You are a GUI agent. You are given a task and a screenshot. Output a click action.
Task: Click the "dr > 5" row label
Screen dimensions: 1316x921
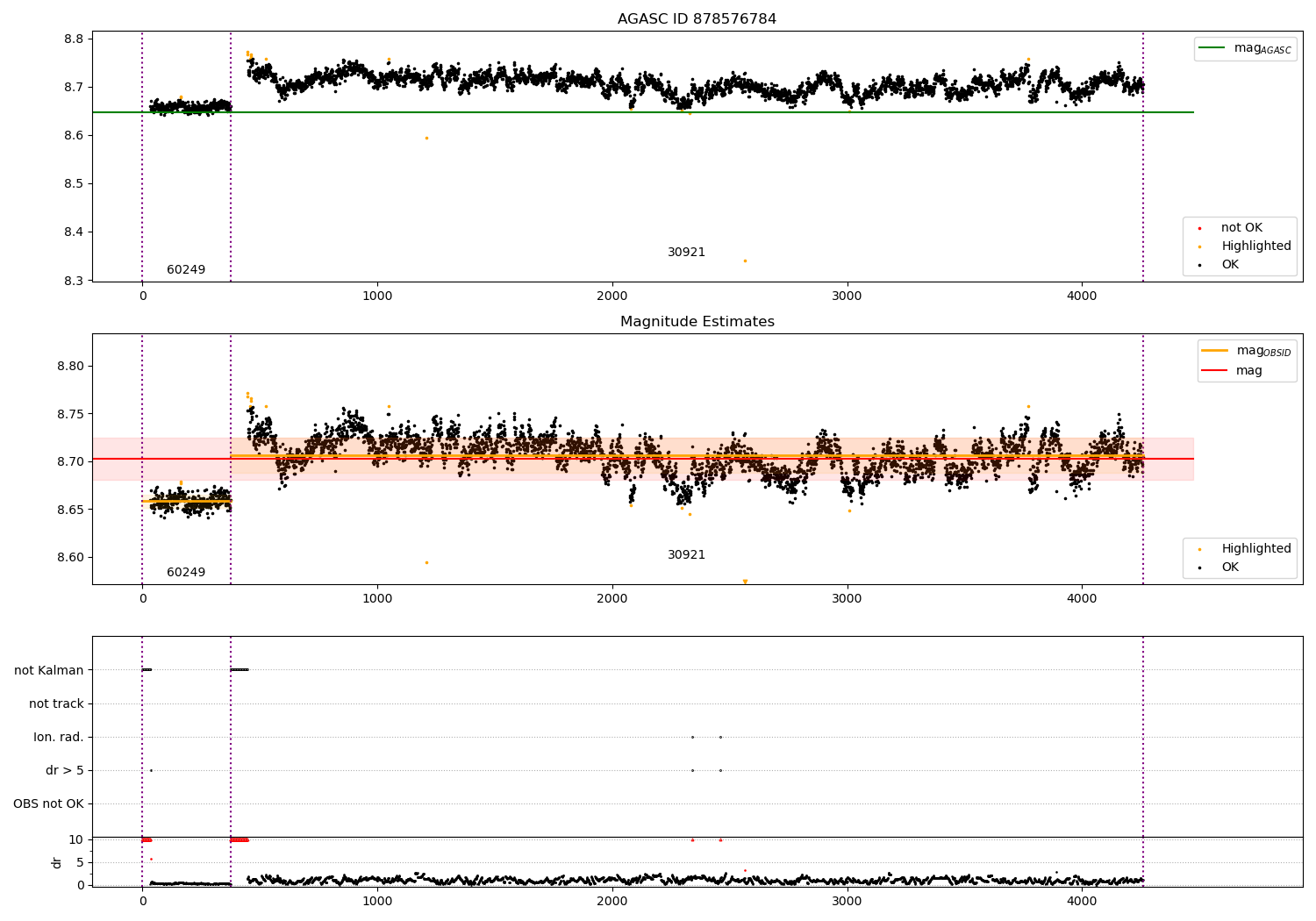pyautogui.click(x=65, y=770)
